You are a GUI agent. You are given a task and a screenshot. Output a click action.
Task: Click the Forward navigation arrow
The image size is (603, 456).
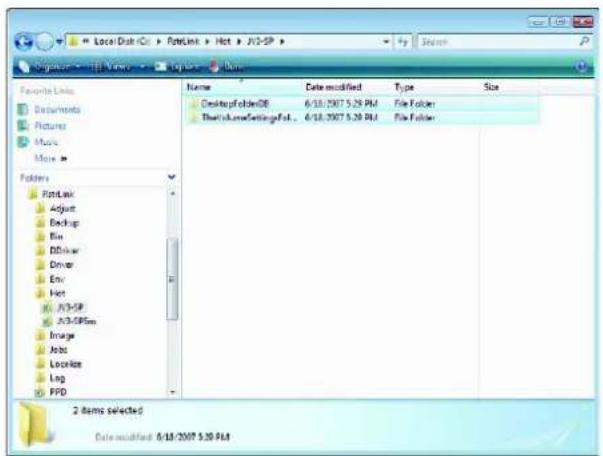[45, 42]
